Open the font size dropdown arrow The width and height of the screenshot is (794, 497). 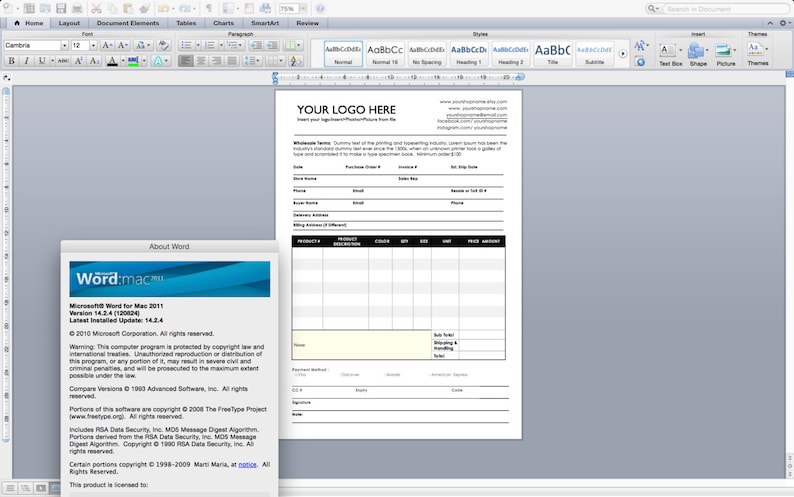pyautogui.click(x=93, y=45)
